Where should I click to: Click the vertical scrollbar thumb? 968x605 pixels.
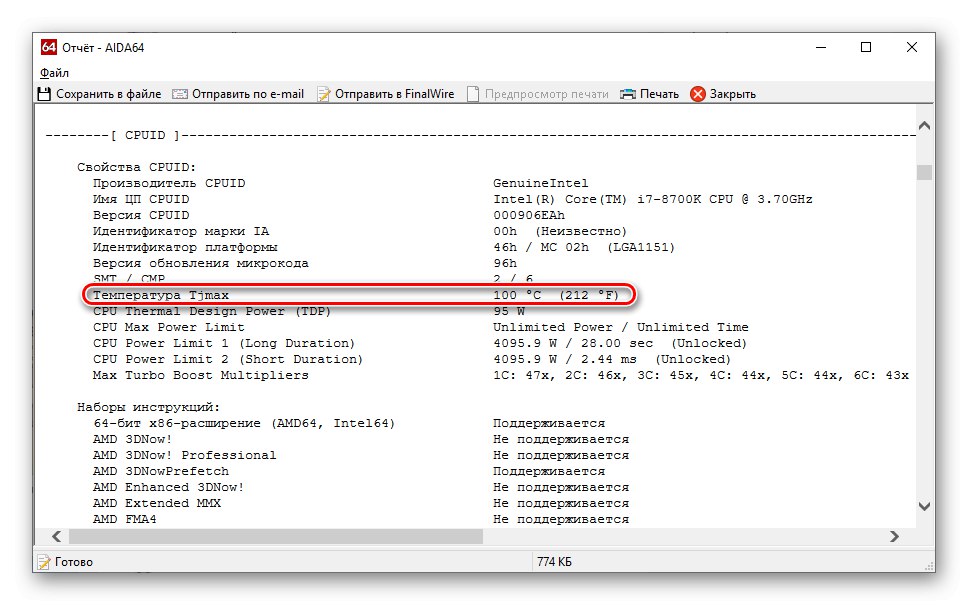click(x=924, y=172)
